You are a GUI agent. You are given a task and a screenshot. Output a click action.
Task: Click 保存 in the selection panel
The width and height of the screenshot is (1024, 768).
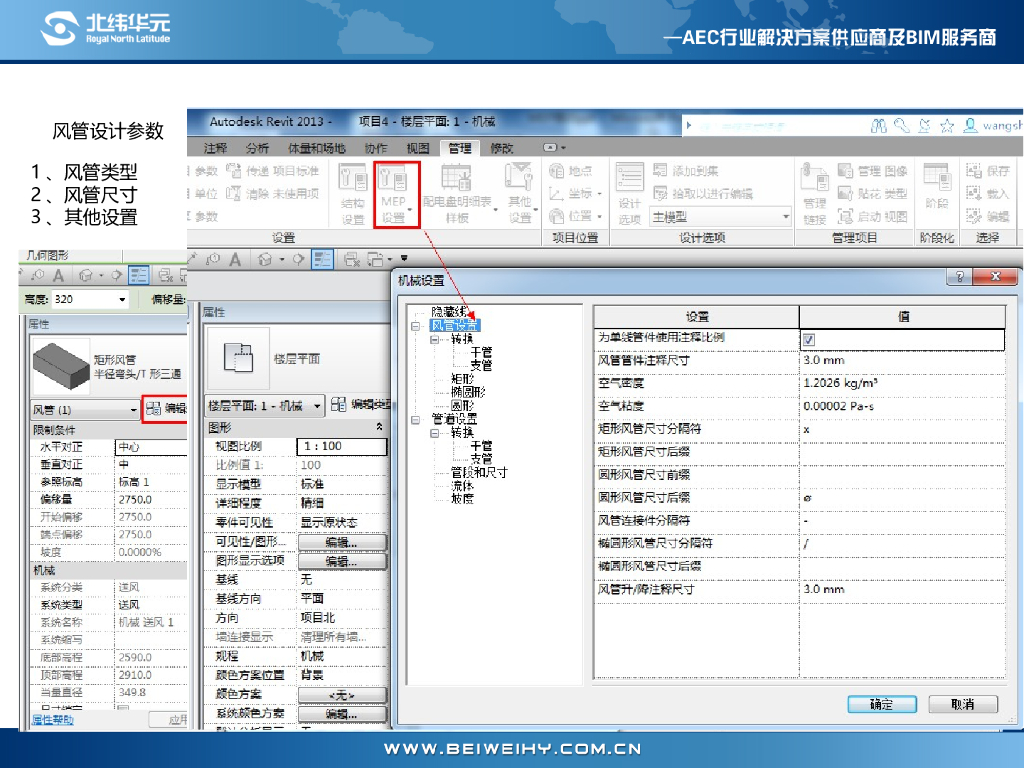click(988, 171)
